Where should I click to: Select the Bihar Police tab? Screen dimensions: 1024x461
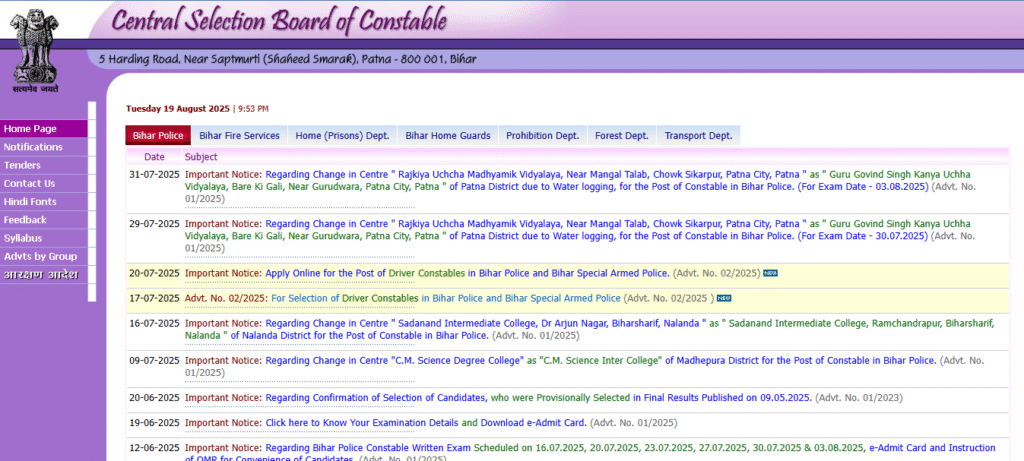pyautogui.click(x=158, y=136)
